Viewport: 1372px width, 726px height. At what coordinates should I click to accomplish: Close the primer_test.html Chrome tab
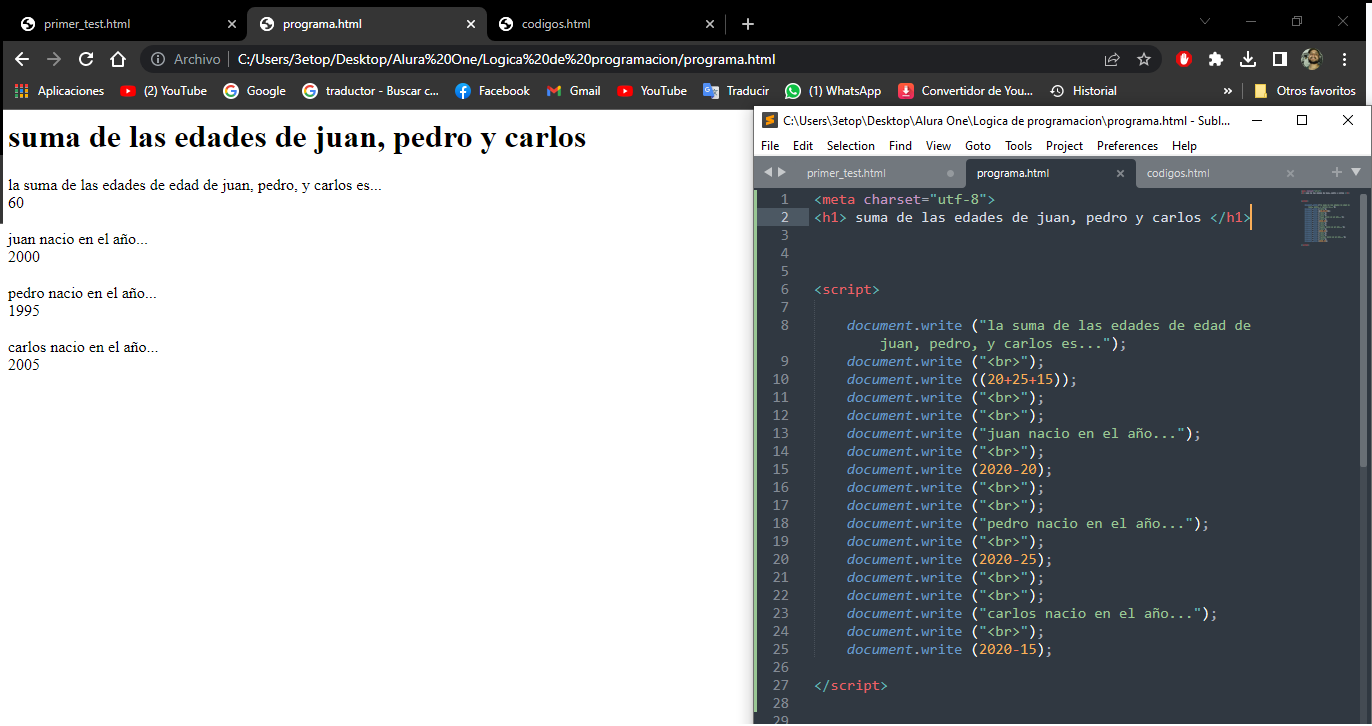point(232,24)
